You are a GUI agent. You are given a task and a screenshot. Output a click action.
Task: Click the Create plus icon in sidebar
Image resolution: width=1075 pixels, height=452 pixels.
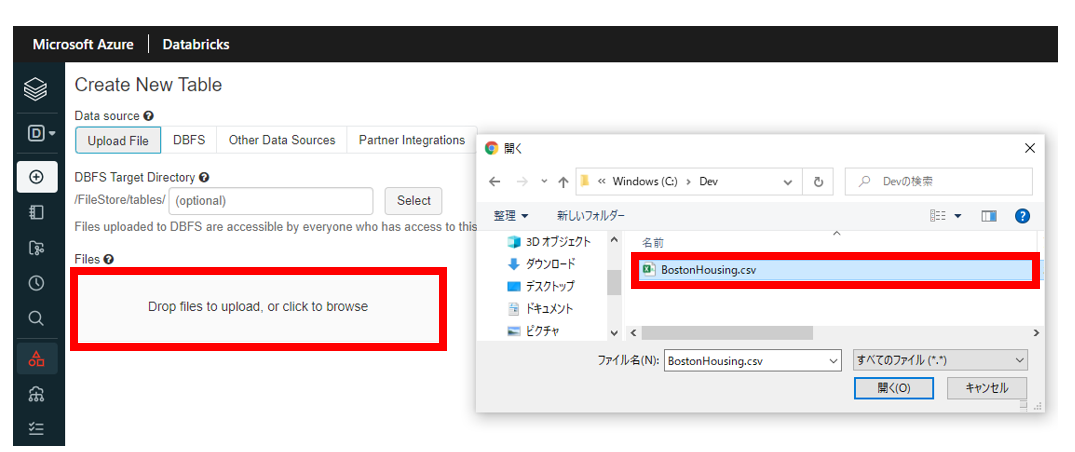pyautogui.click(x=36, y=177)
